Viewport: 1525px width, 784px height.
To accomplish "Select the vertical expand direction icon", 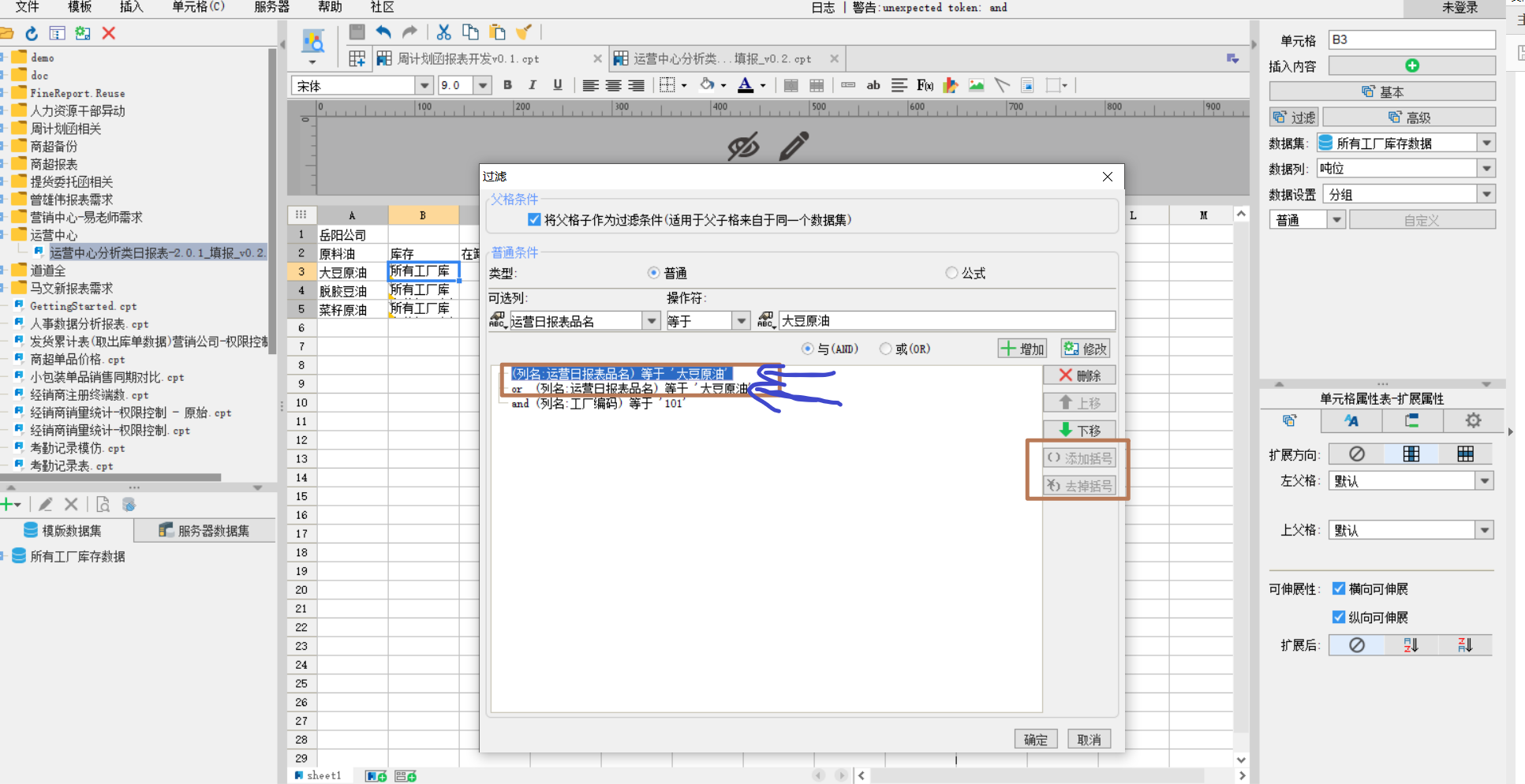I will 1411,454.
